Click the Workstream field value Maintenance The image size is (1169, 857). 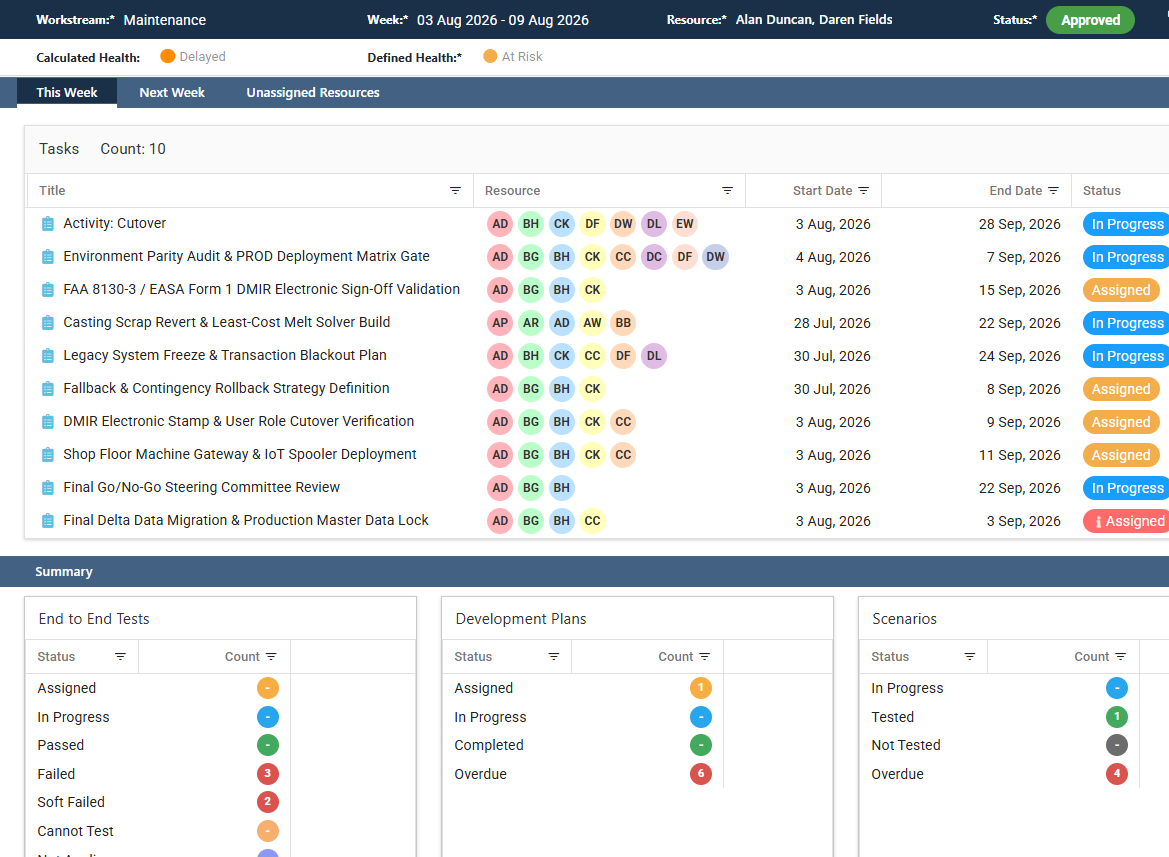tap(165, 20)
